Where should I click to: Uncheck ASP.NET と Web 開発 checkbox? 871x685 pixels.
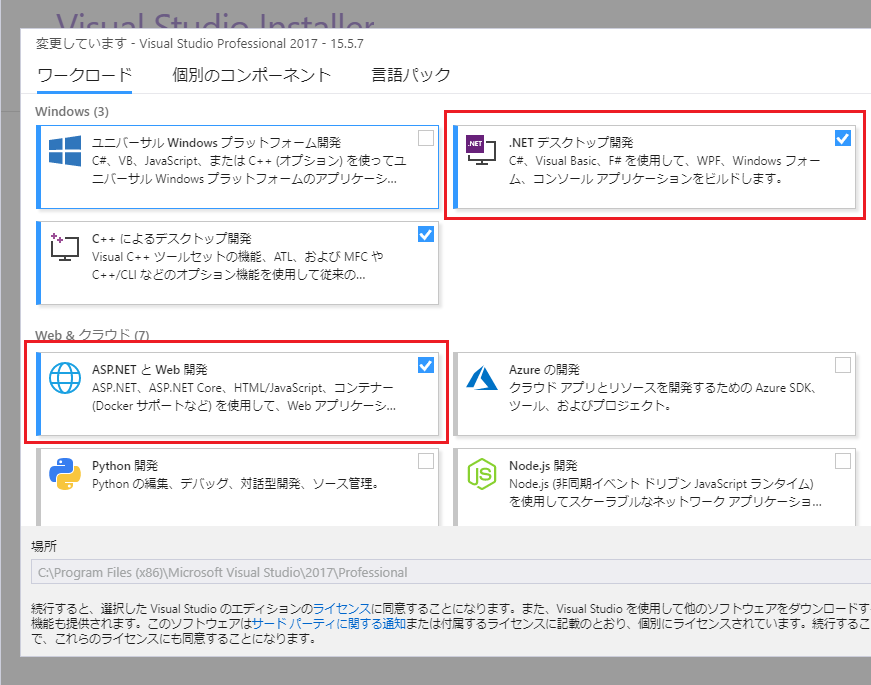[x=426, y=365]
